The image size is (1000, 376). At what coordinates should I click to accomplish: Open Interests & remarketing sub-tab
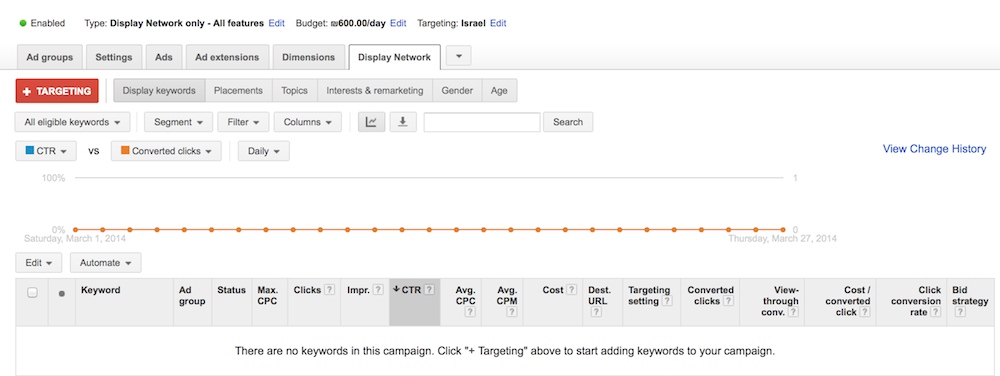click(x=375, y=90)
